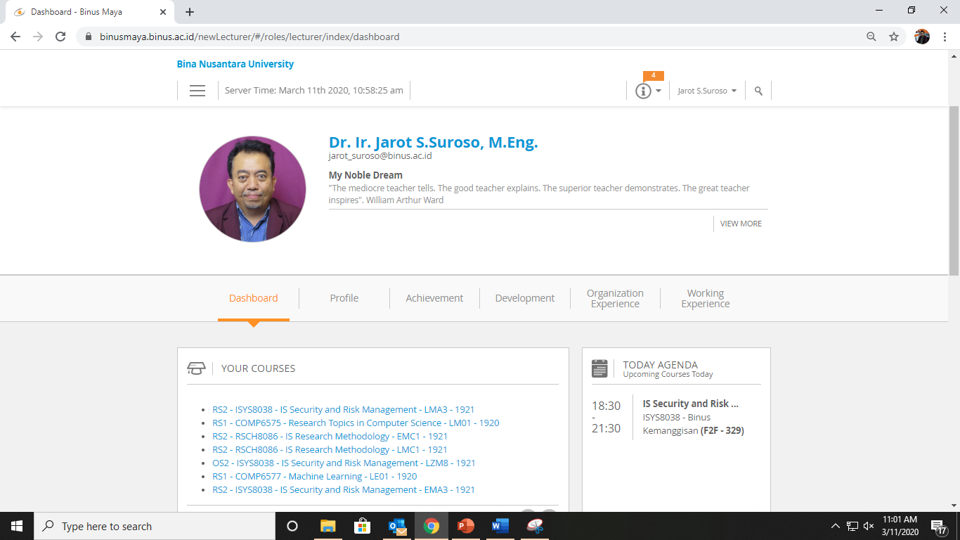The image size is (960, 540).
Task: Open PowerPoint from the taskbar
Action: point(466,526)
